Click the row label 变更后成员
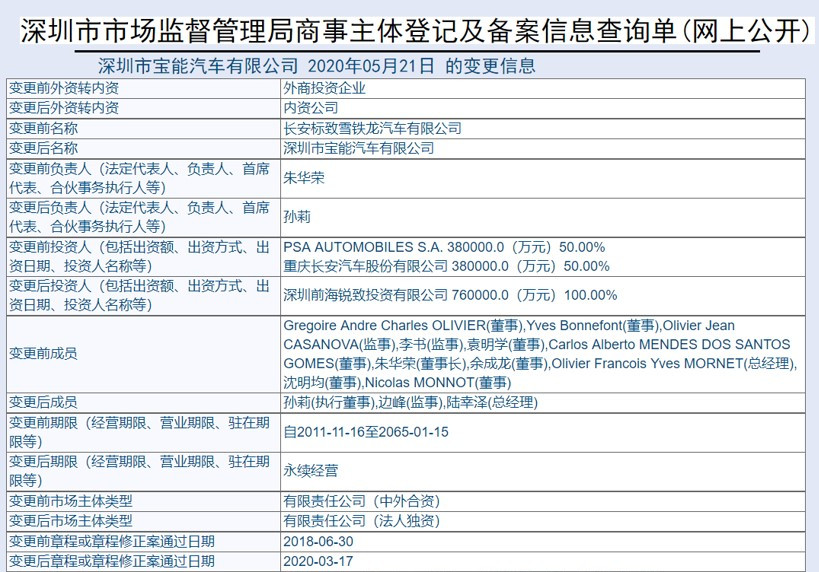The image size is (819, 572). coord(43,402)
